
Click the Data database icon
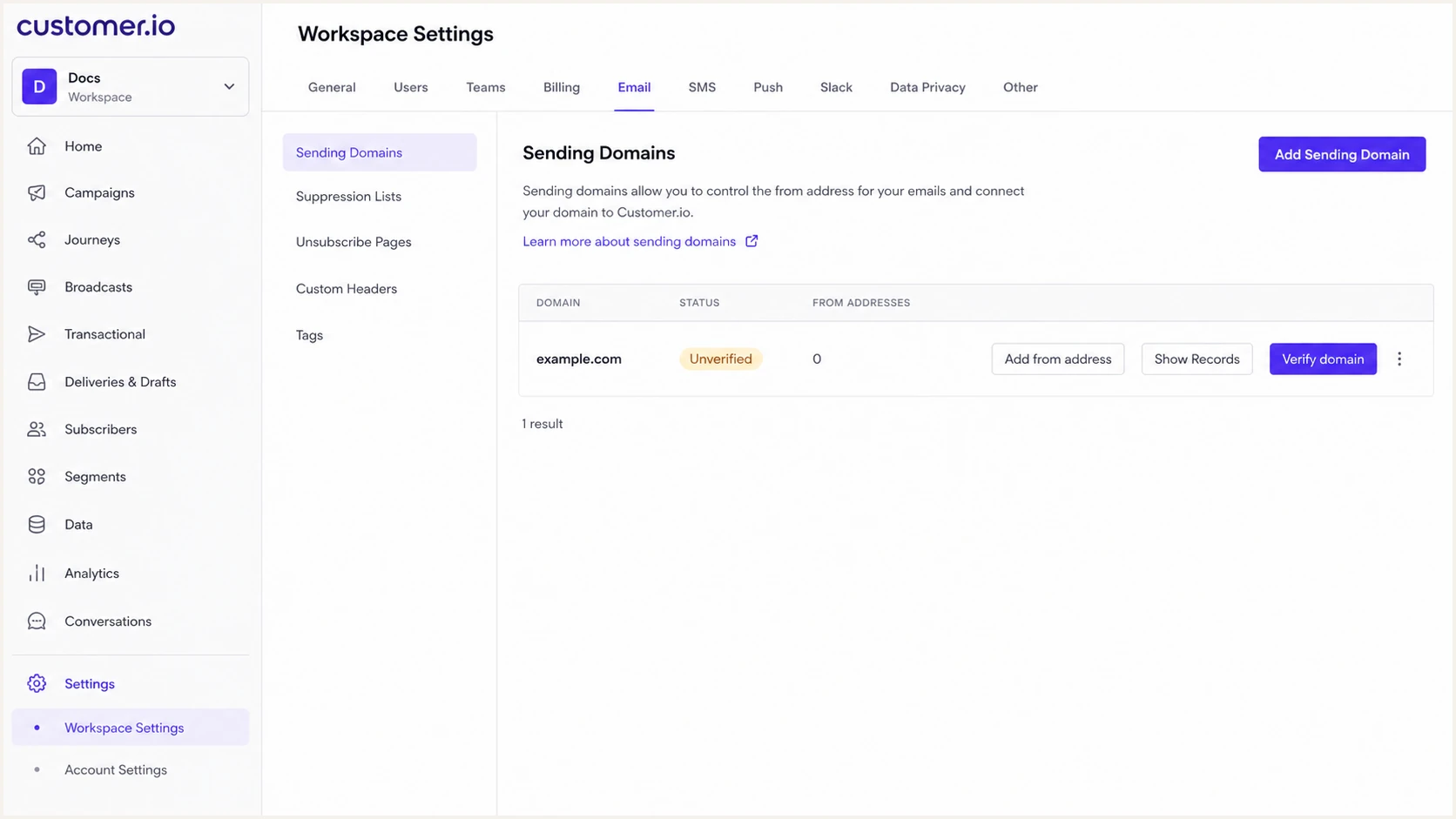(37, 525)
